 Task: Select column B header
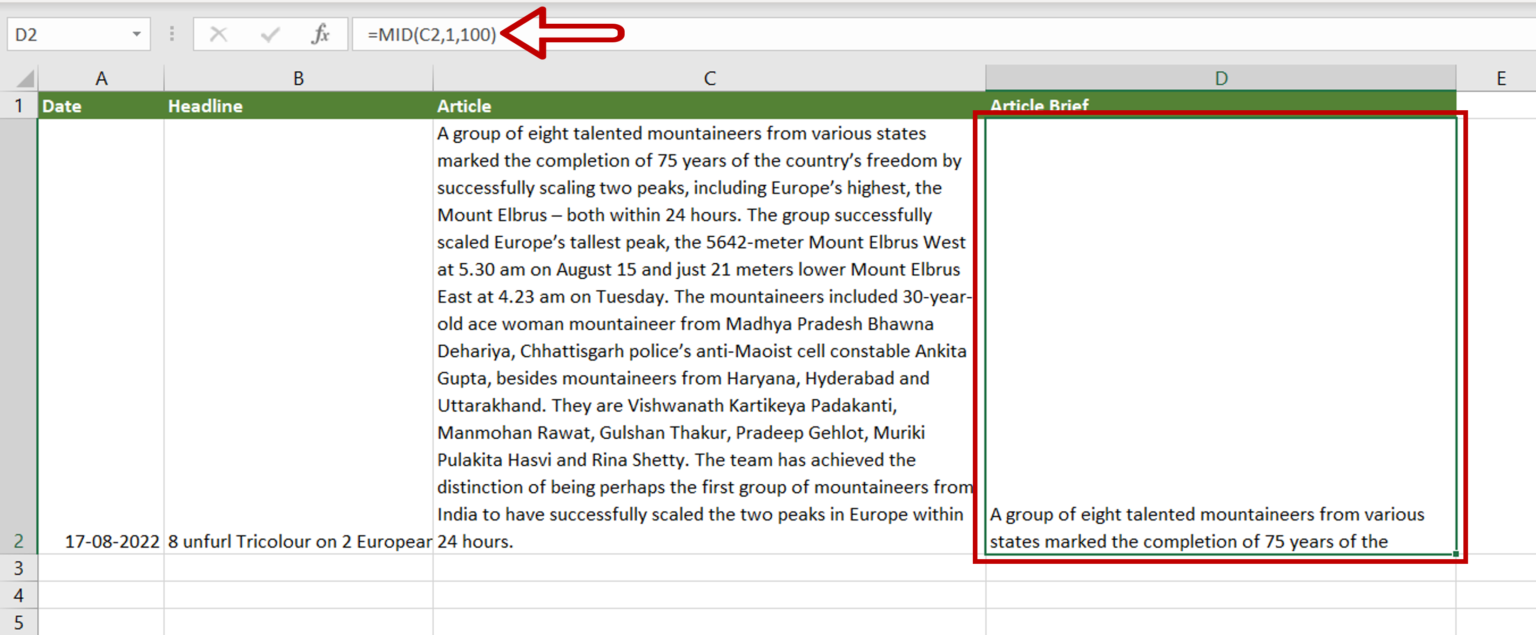298,79
